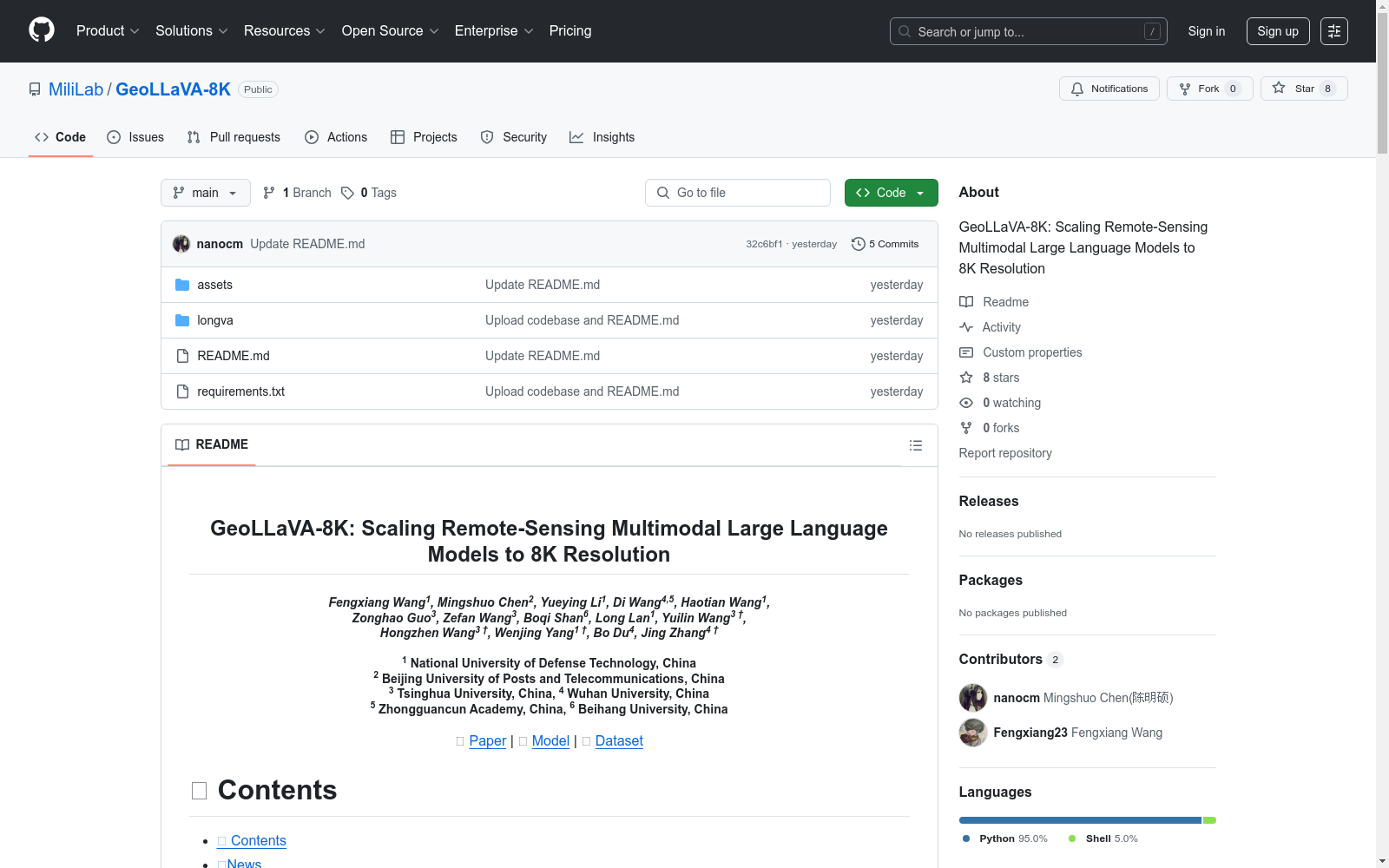The image size is (1389, 868).
Task: Click the fork icon beside 0 forks
Action: [x=966, y=428]
